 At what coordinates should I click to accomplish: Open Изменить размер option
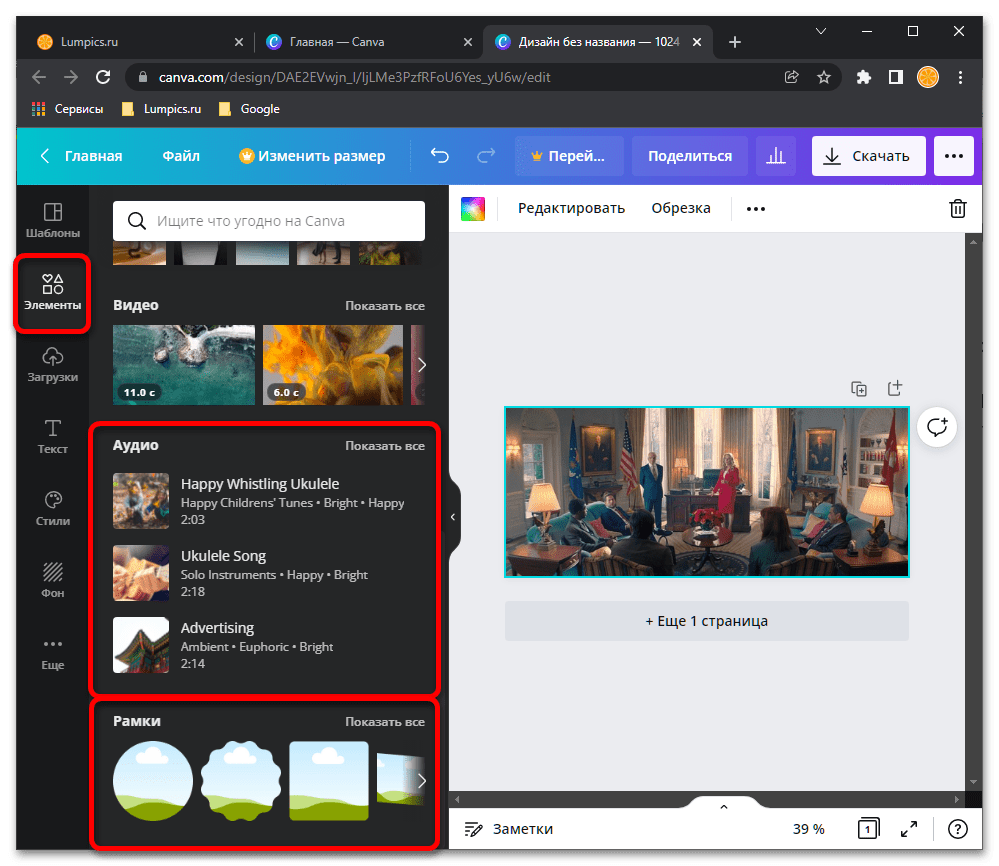[x=312, y=155]
